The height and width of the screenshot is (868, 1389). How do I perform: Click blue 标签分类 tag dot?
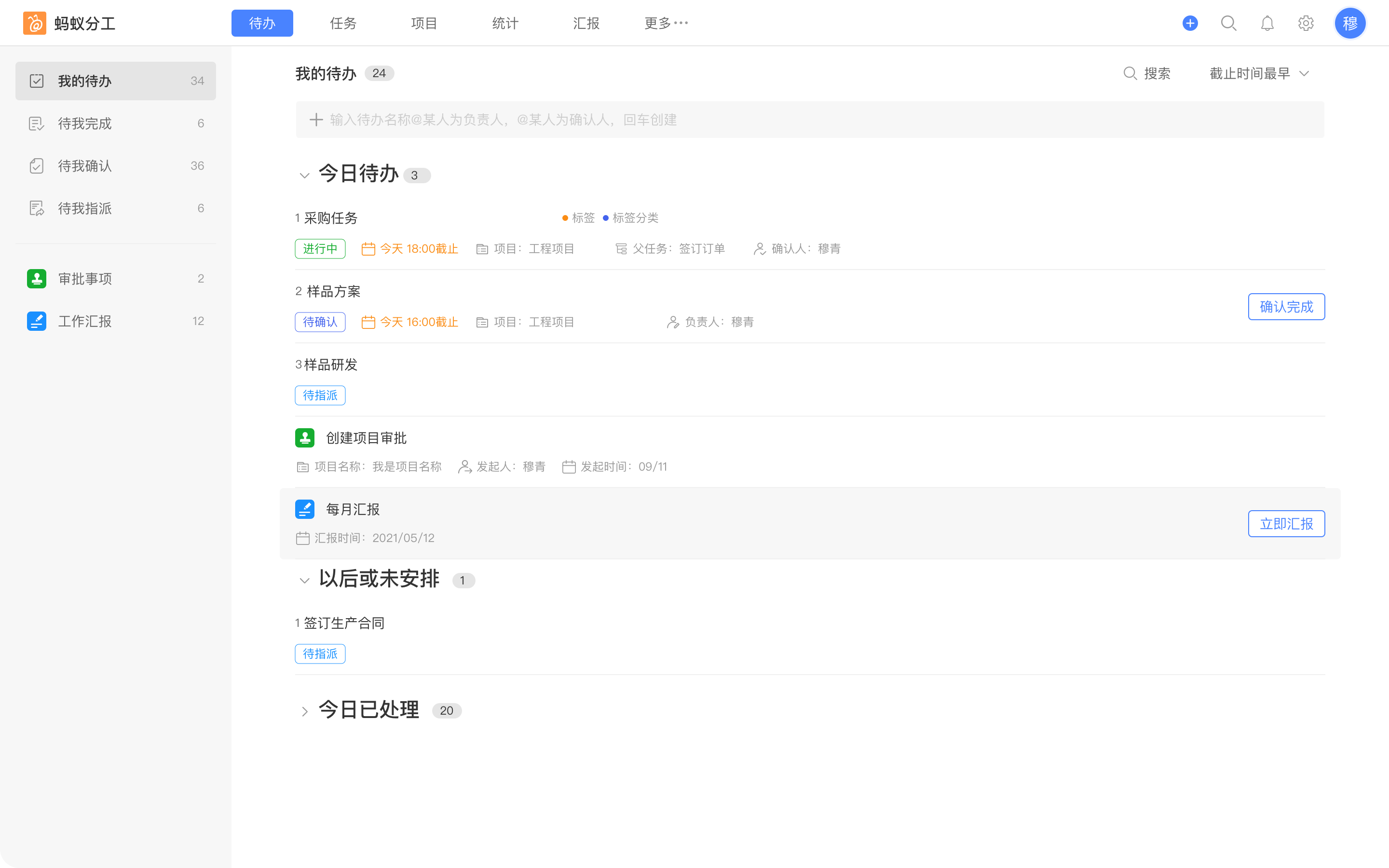606,218
